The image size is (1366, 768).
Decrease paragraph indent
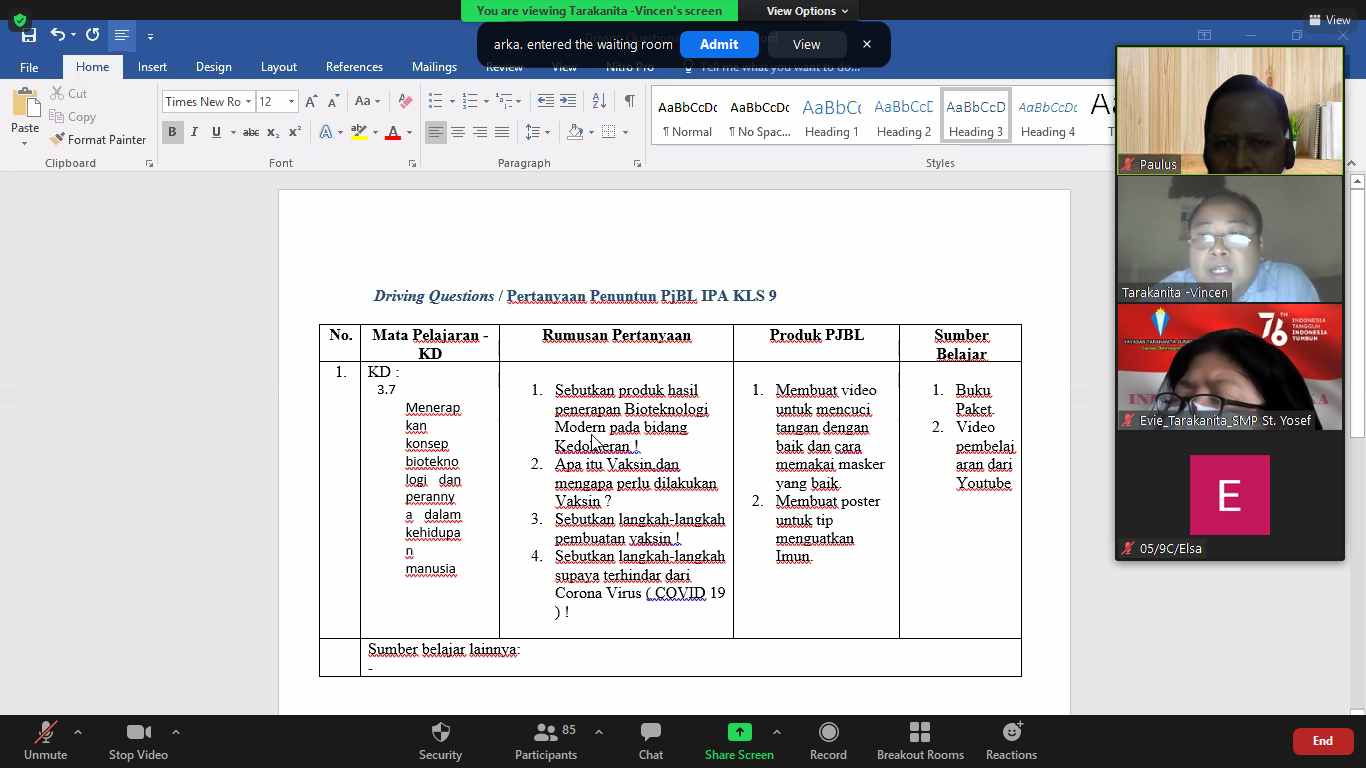click(x=546, y=101)
